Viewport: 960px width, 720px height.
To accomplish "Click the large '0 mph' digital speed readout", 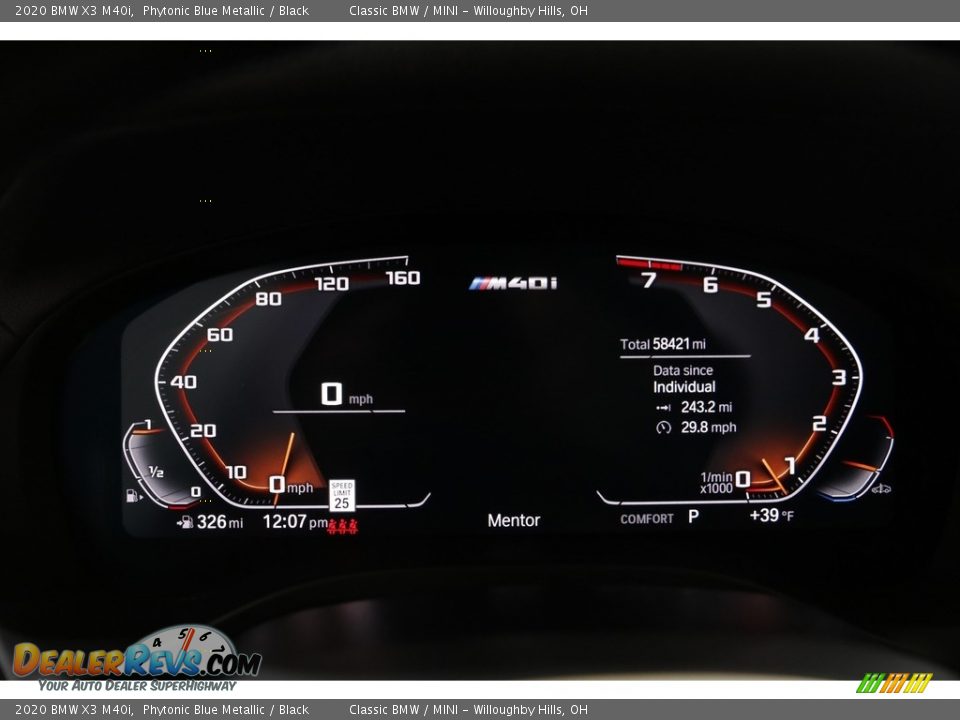I will click(x=347, y=394).
